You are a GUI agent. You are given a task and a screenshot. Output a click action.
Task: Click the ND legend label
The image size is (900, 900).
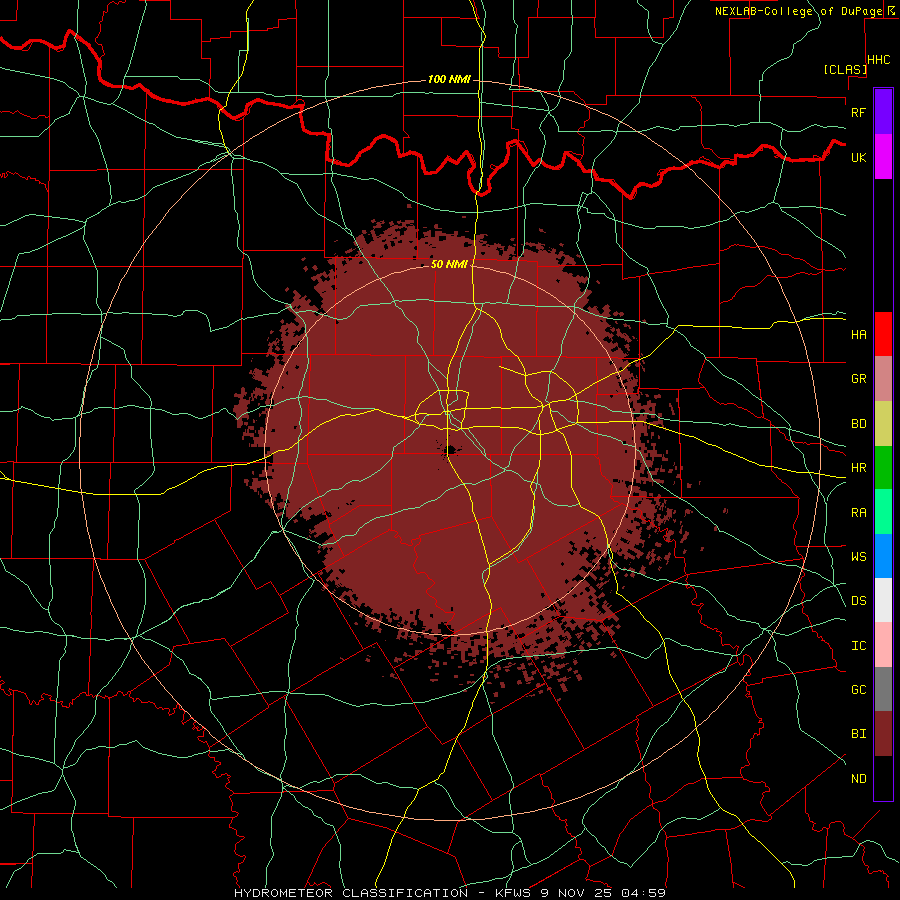[x=859, y=779]
